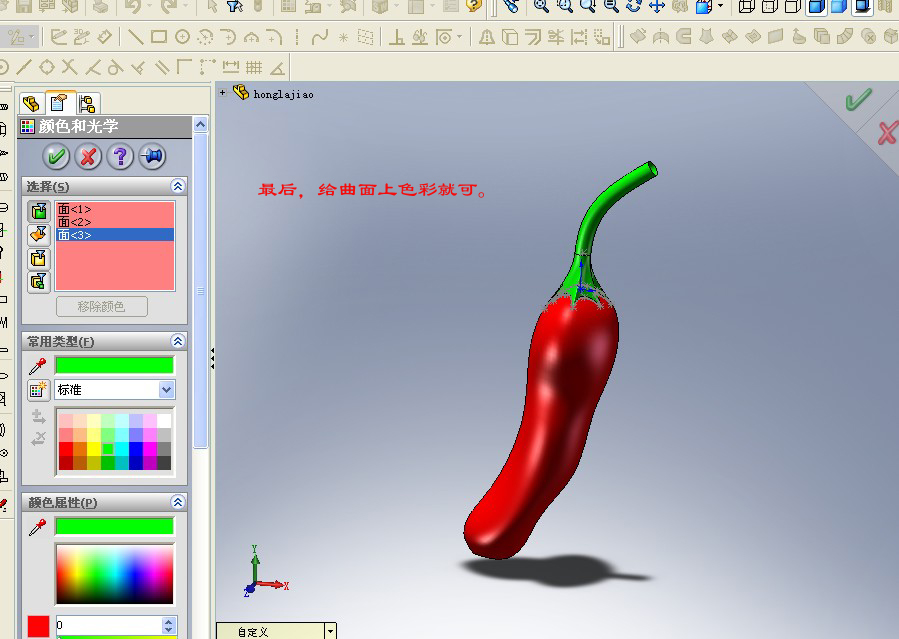This screenshot has height=639, width=899.
Task: Select the Circle sketch tool
Action: click(182, 37)
